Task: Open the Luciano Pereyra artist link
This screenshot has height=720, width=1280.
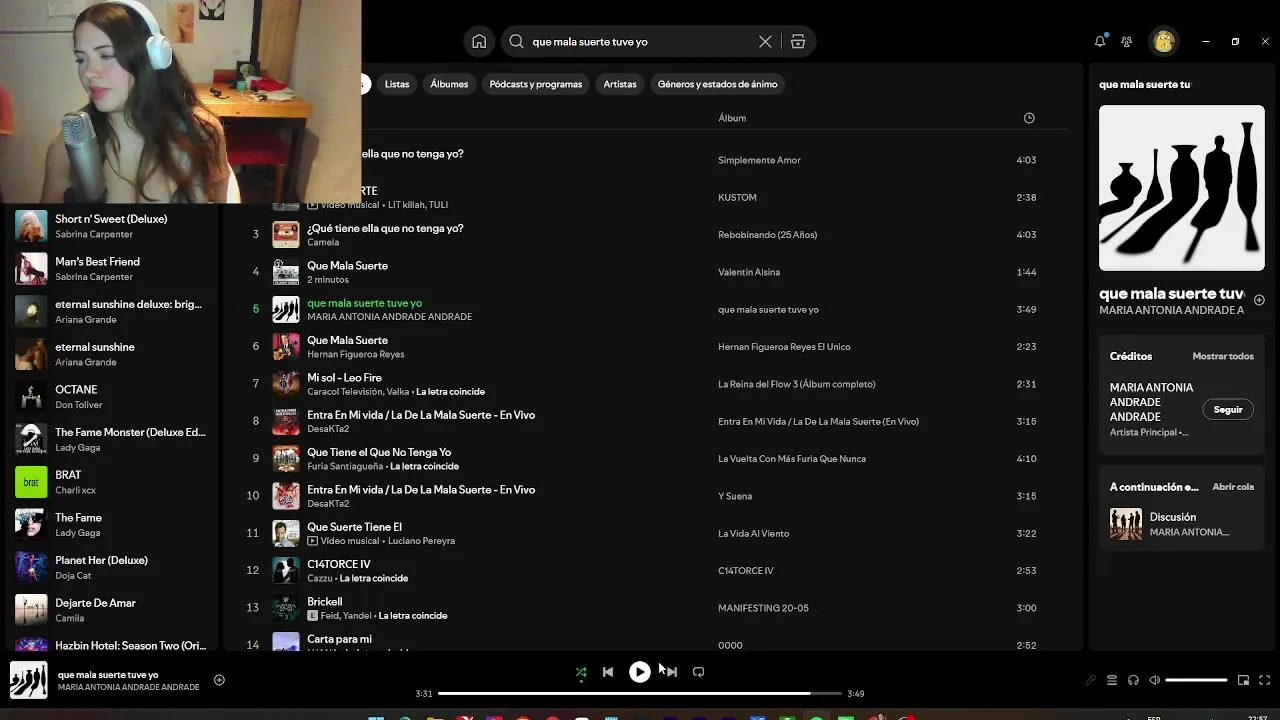Action: coord(421,541)
